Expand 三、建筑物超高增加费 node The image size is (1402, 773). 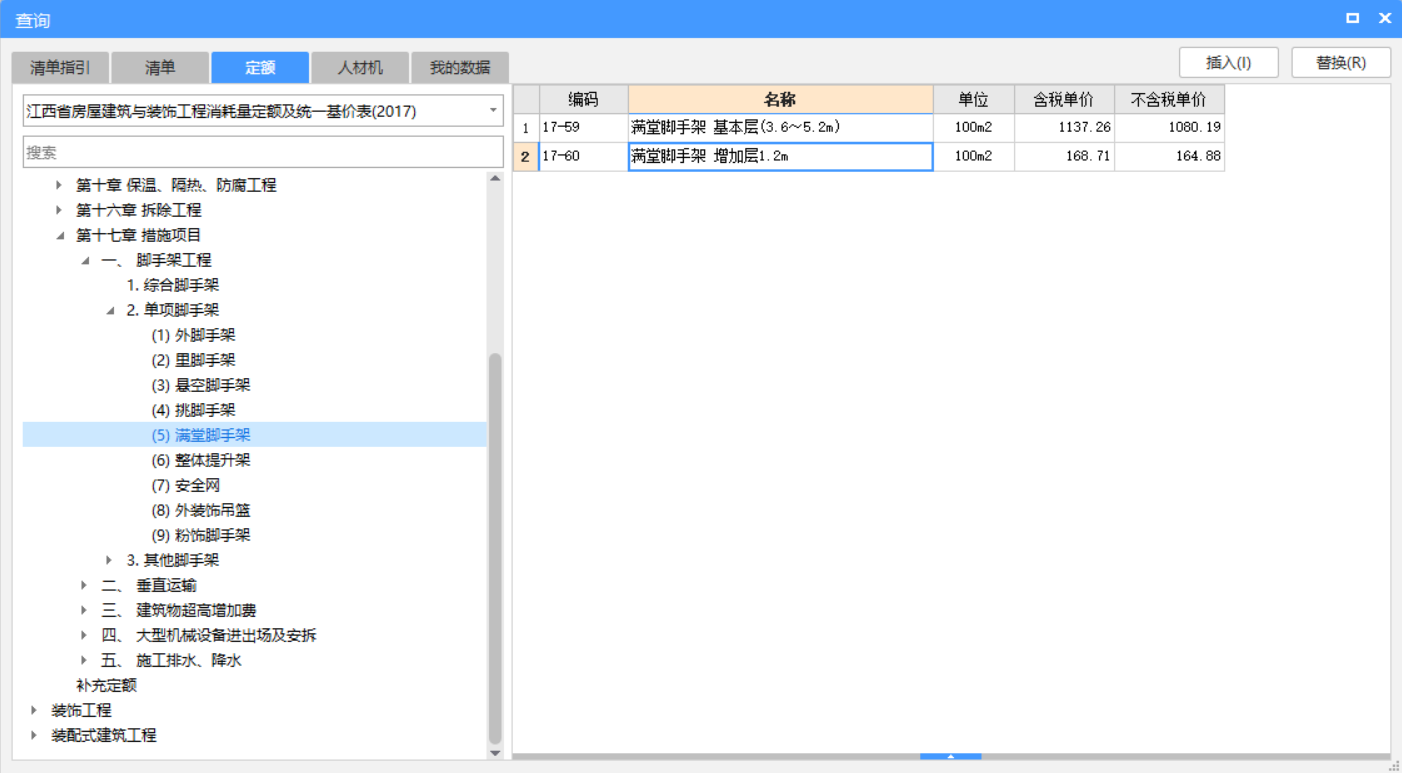click(84, 610)
